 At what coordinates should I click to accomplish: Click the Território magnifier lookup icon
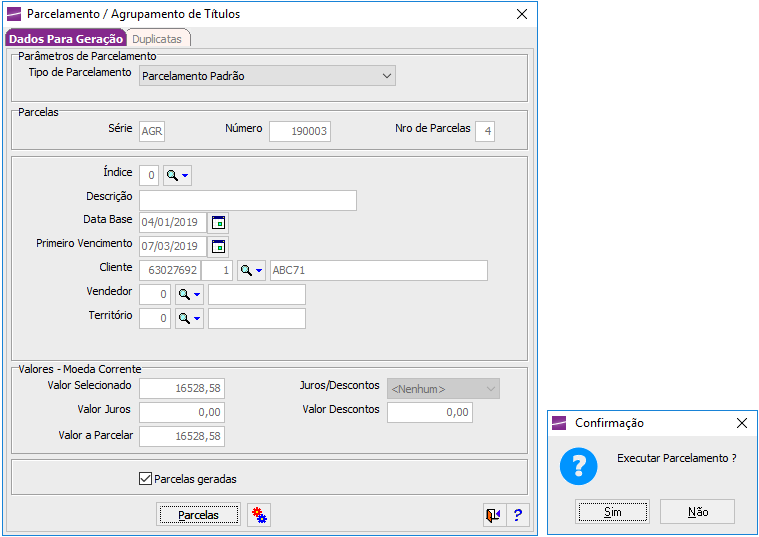click(x=184, y=318)
